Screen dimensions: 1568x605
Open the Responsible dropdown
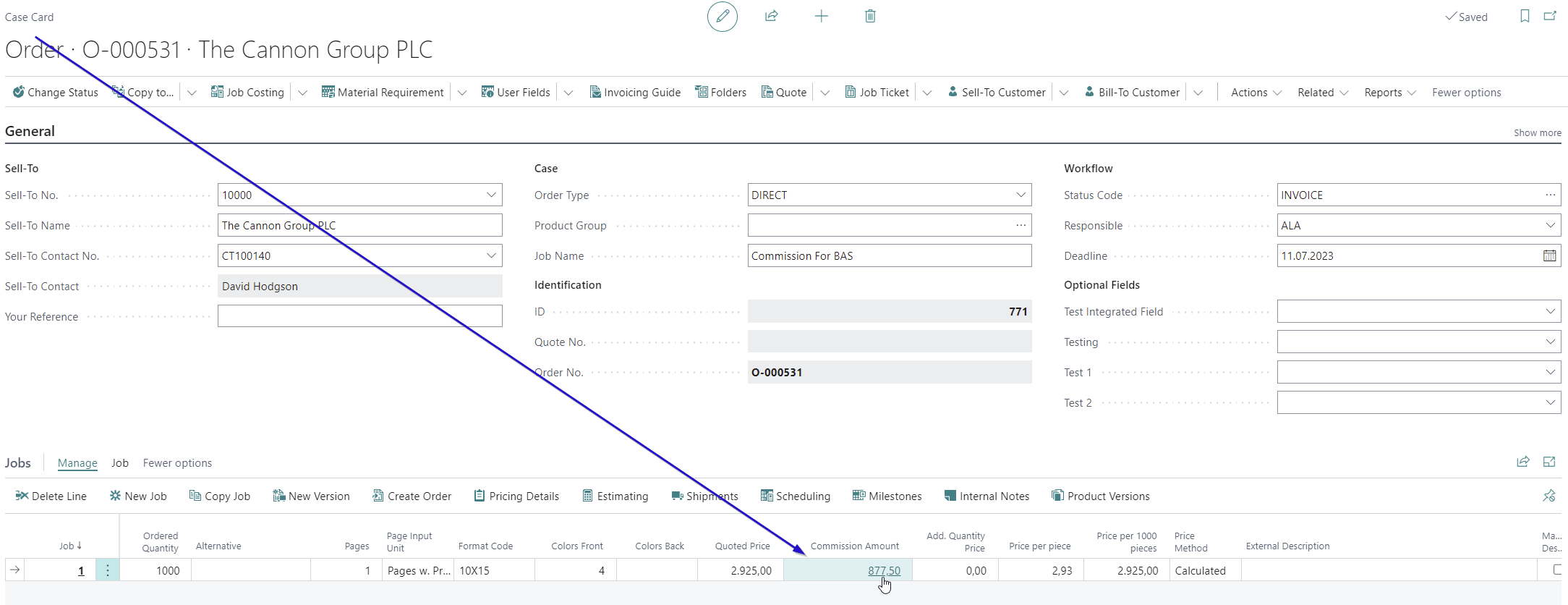coord(1550,225)
